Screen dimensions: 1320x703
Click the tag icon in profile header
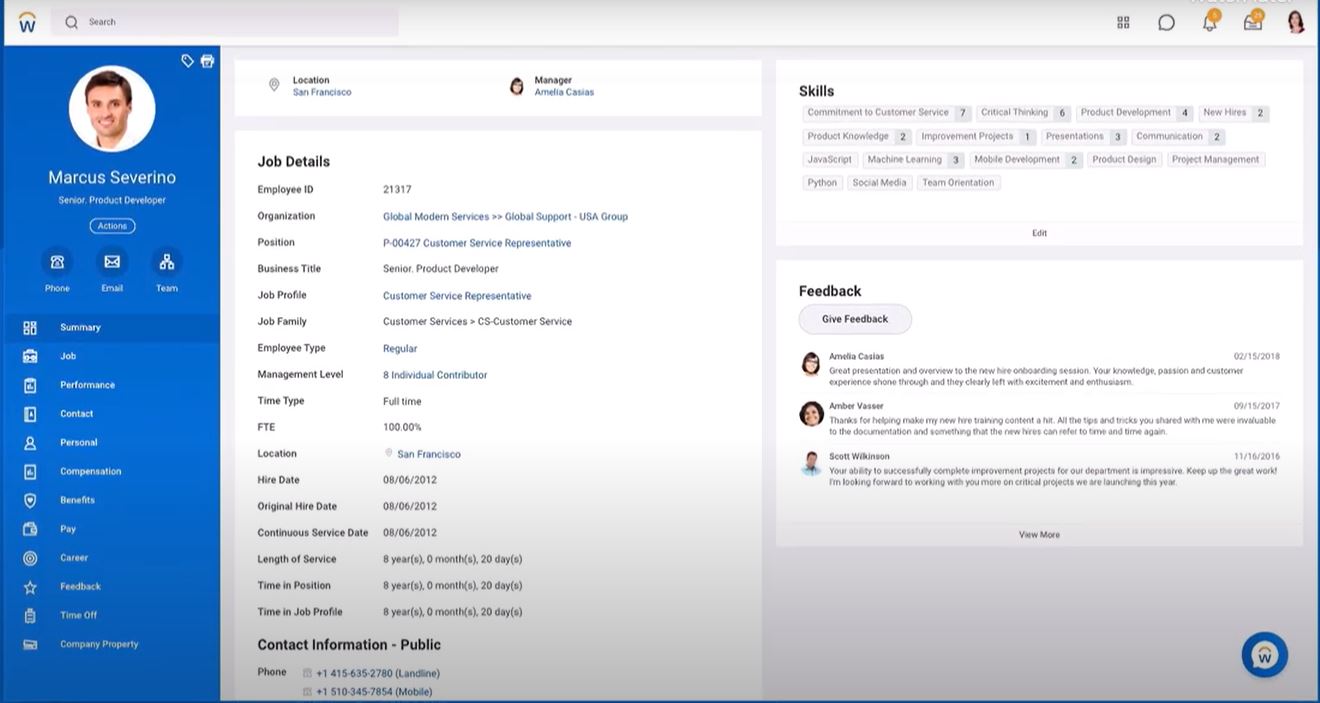tap(187, 61)
